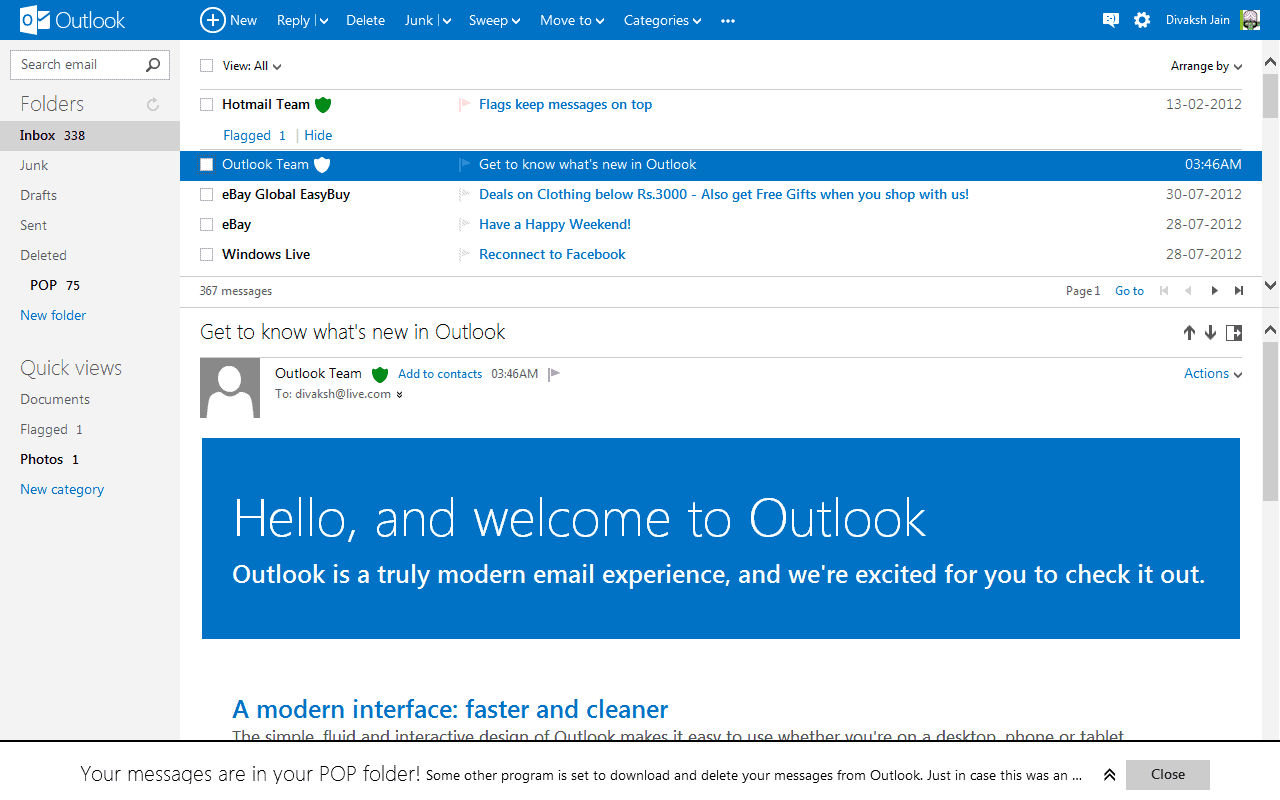1280x800 pixels.
Task: Click the next page arrow
Action: point(1215,291)
